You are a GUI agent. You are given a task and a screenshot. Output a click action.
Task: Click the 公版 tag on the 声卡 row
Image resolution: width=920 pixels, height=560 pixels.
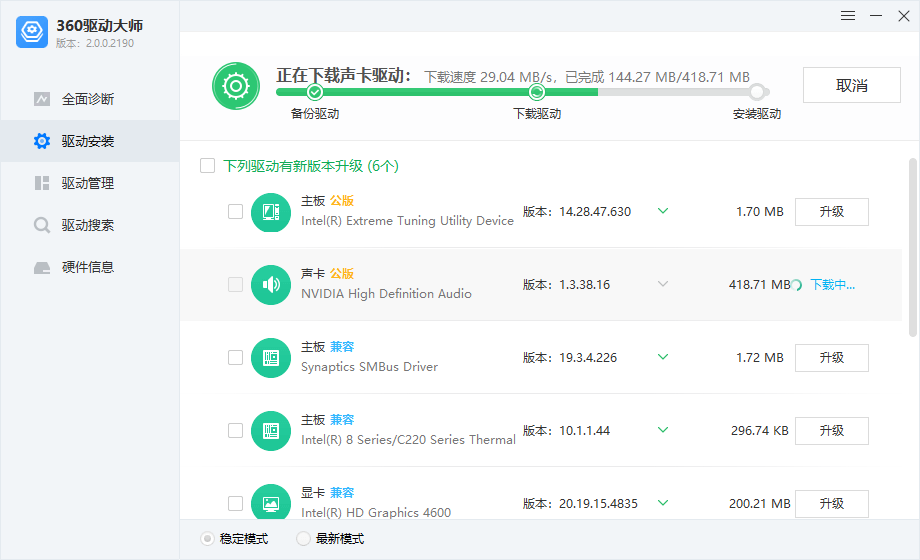click(x=341, y=274)
